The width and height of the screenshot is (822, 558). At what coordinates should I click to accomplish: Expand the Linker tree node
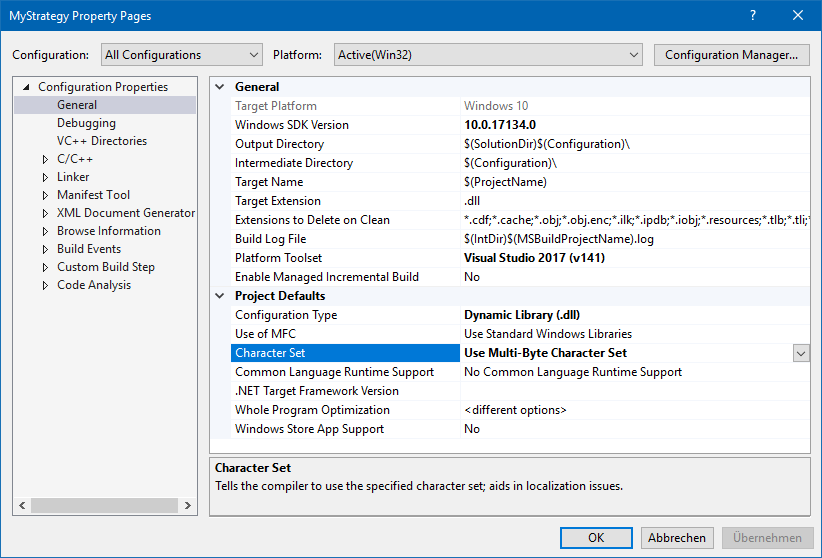coord(45,177)
